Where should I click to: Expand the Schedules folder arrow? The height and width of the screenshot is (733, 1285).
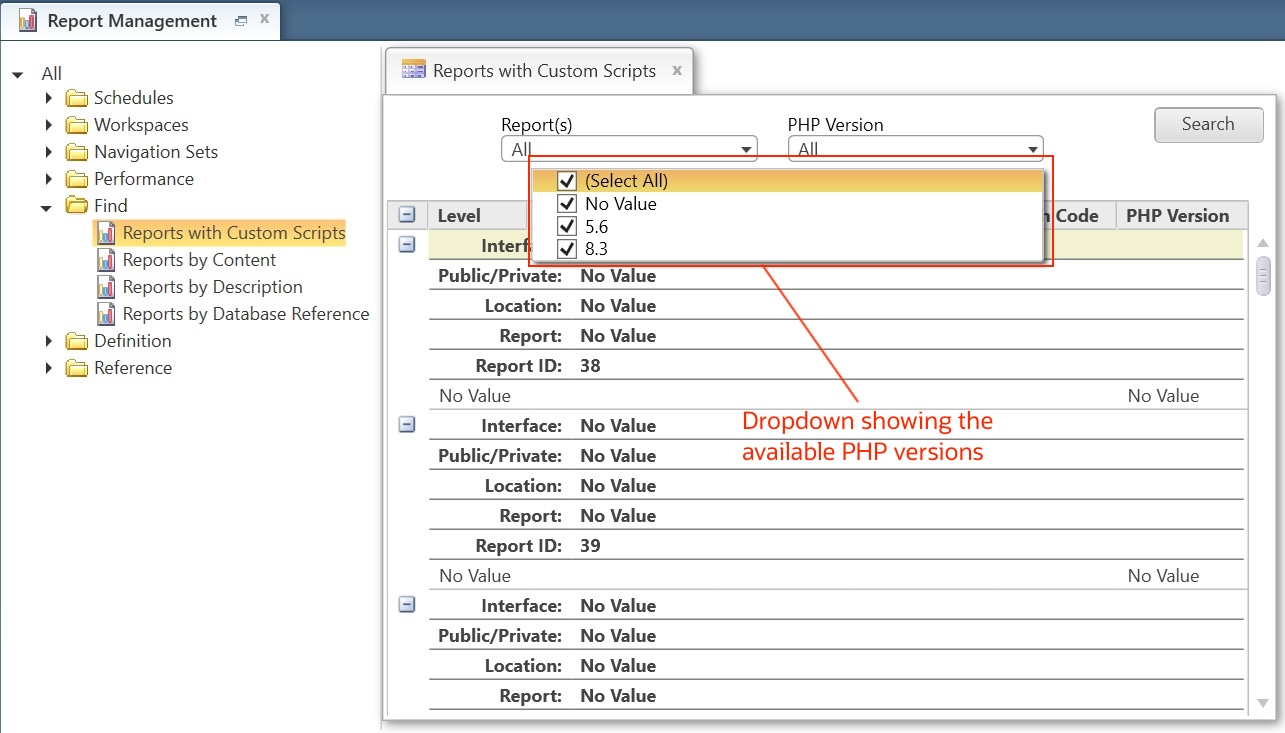48,98
